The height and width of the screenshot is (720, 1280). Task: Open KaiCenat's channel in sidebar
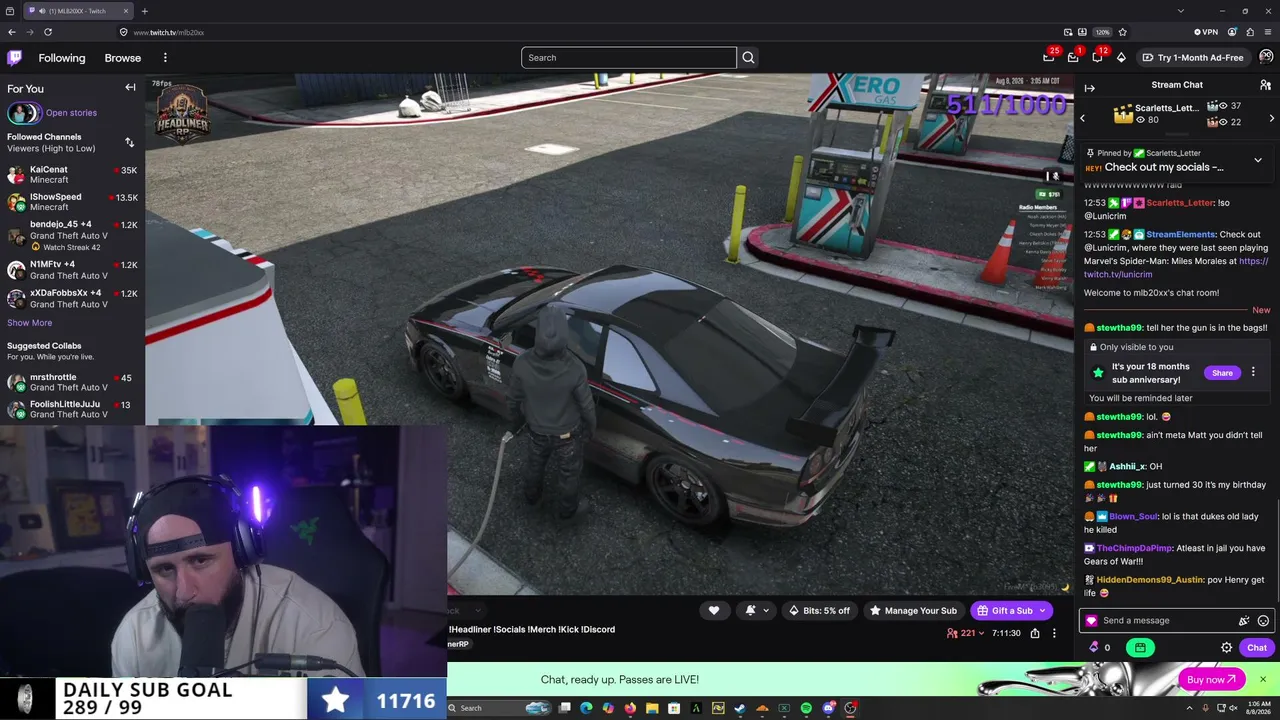click(x=72, y=175)
